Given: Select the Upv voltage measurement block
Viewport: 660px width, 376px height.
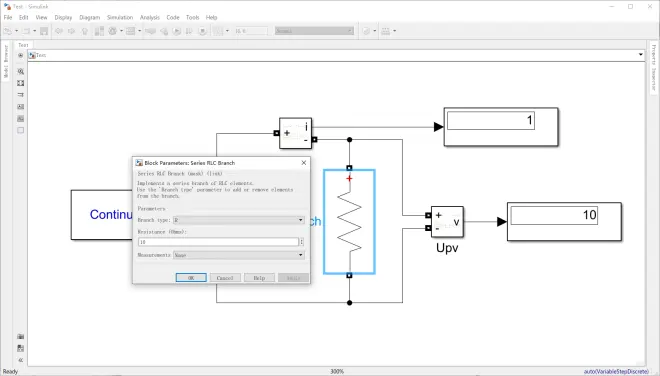Looking at the screenshot, I should (447, 222).
